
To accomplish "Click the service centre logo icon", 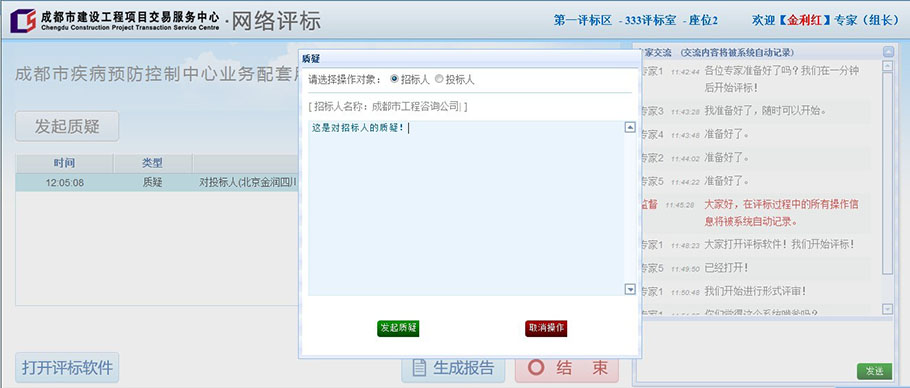I will pyautogui.click(x=23, y=21).
